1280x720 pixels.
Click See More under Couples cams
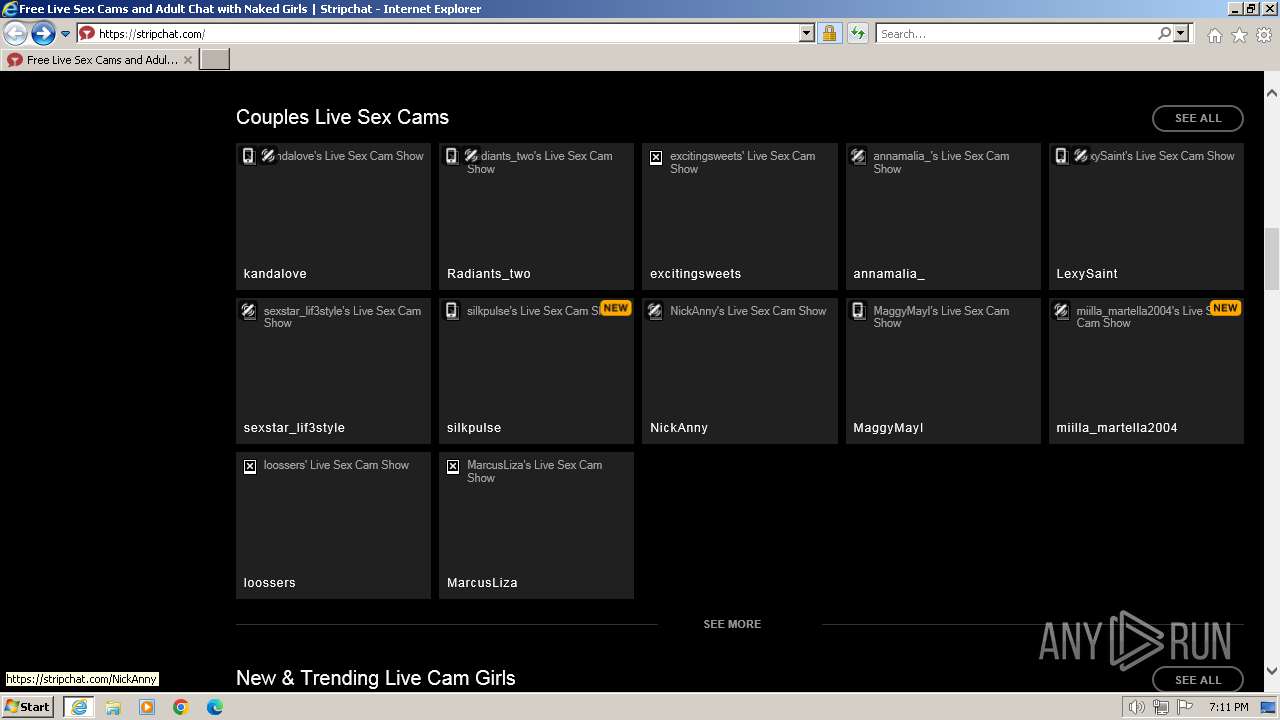[732, 624]
